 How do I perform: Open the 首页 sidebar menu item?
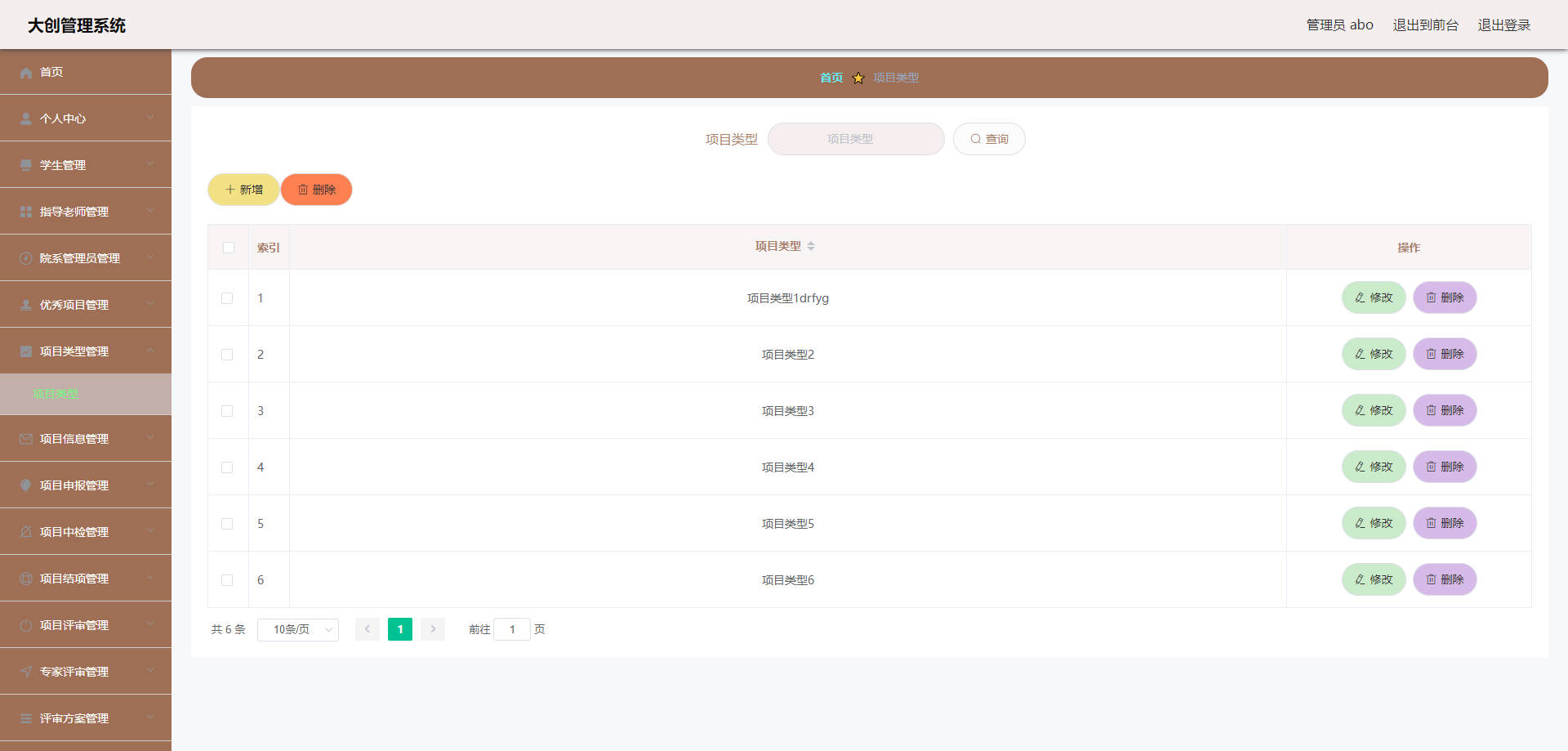click(86, 72)
